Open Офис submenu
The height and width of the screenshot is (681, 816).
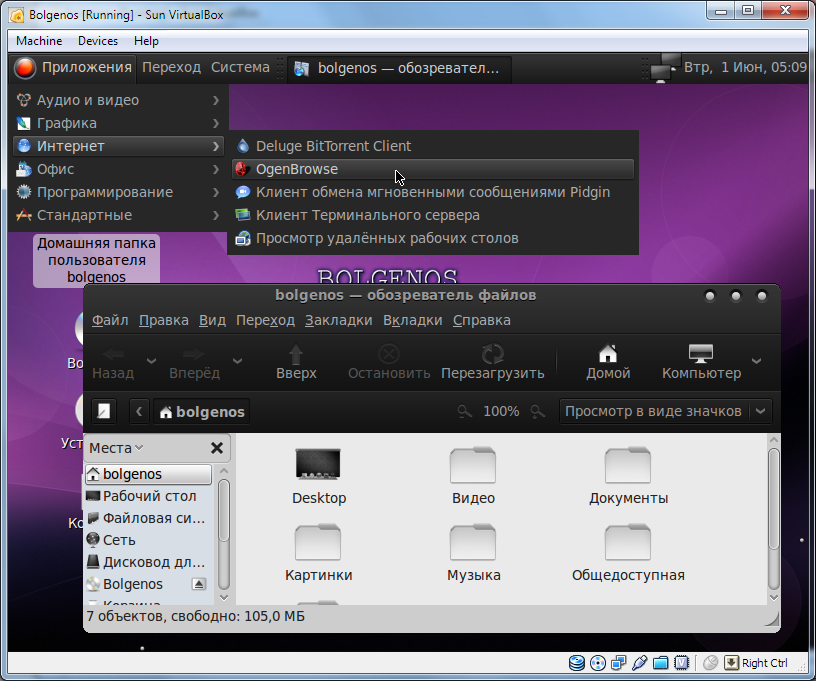click(x=118, y=169)
